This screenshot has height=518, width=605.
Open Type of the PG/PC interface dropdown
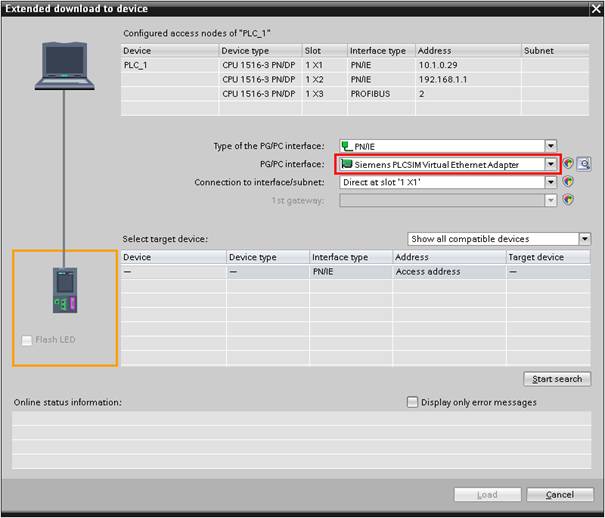click(x=550, y=146)
